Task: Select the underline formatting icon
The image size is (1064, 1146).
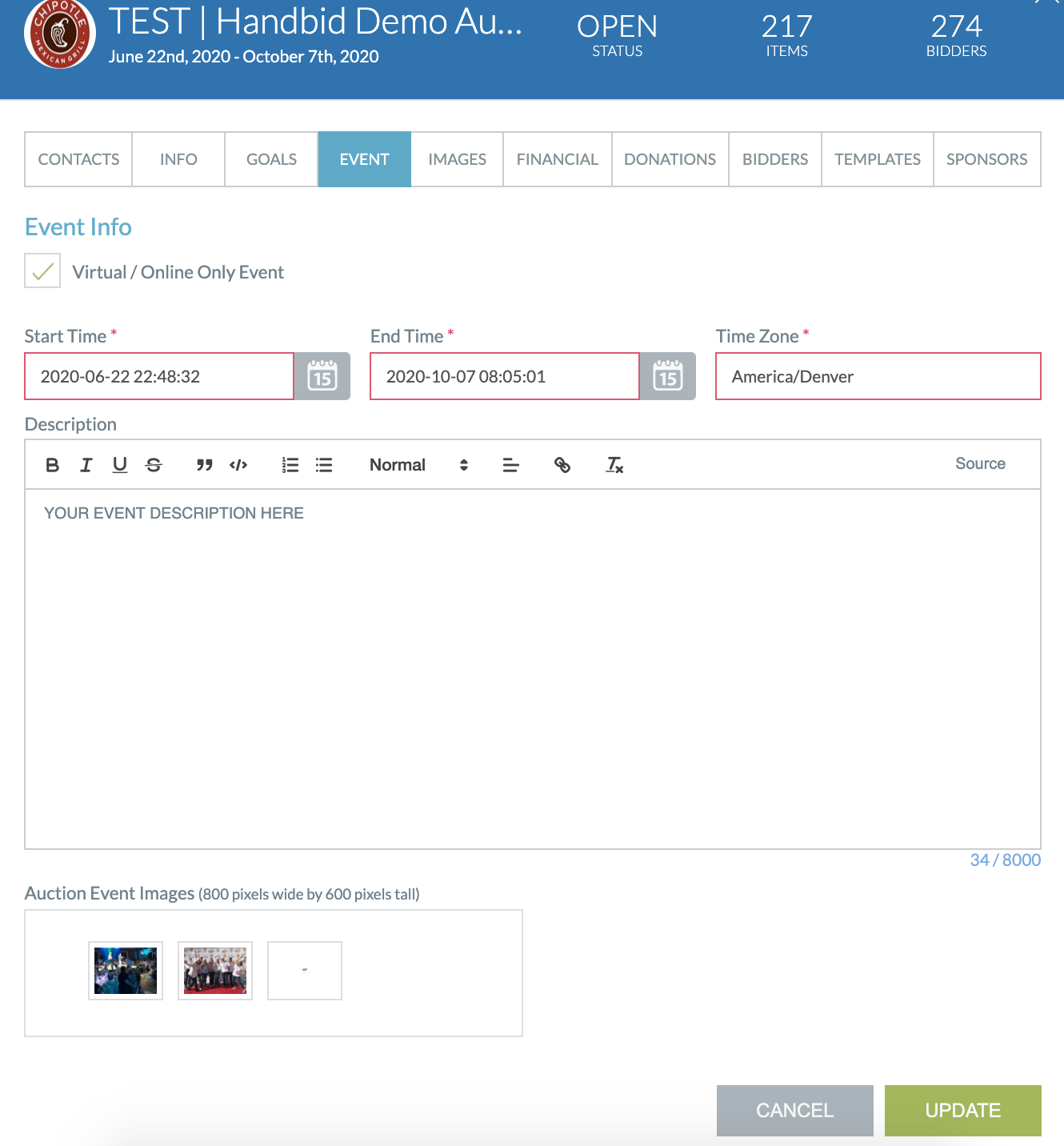Action: 120,464
